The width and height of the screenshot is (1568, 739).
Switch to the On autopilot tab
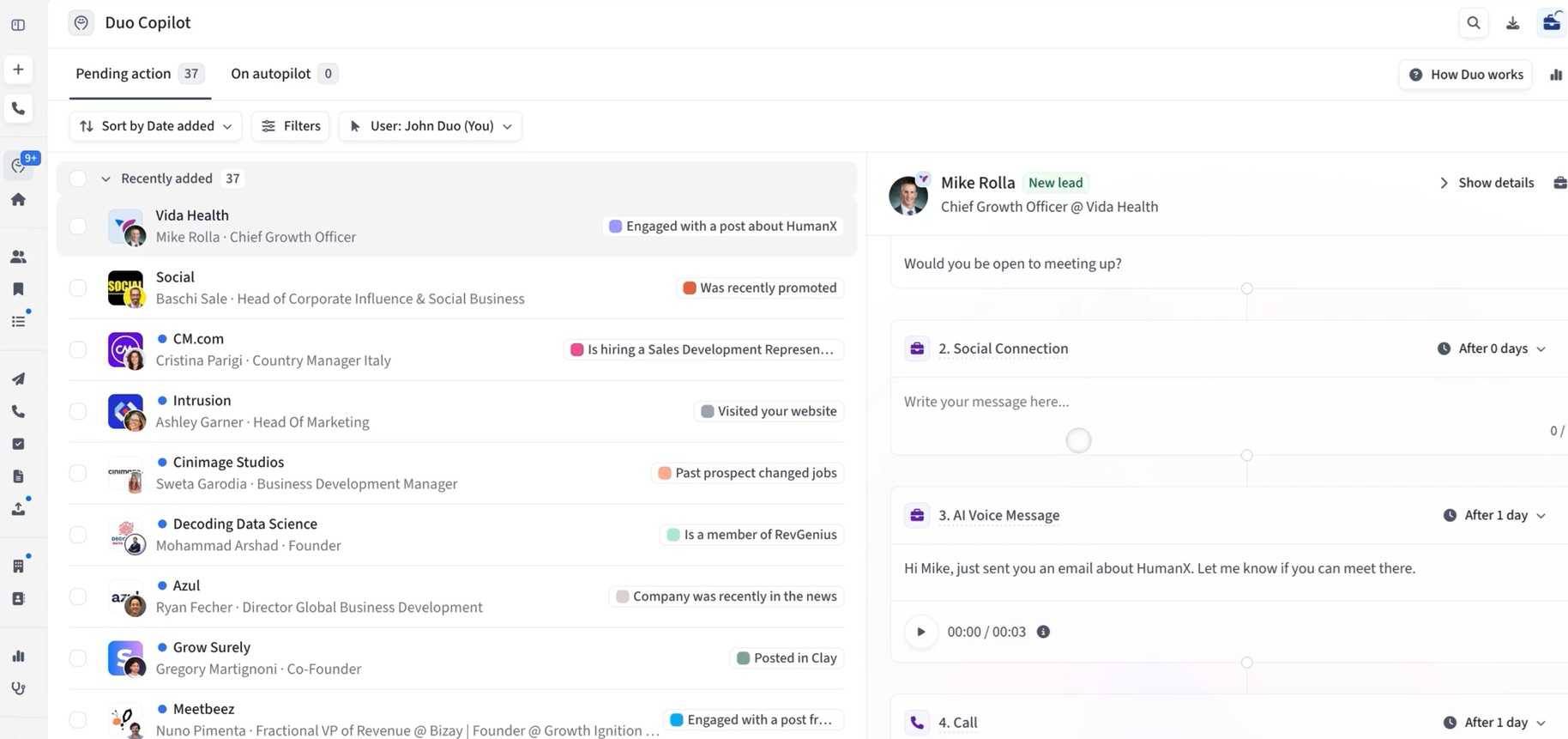[x=284, y=74]
